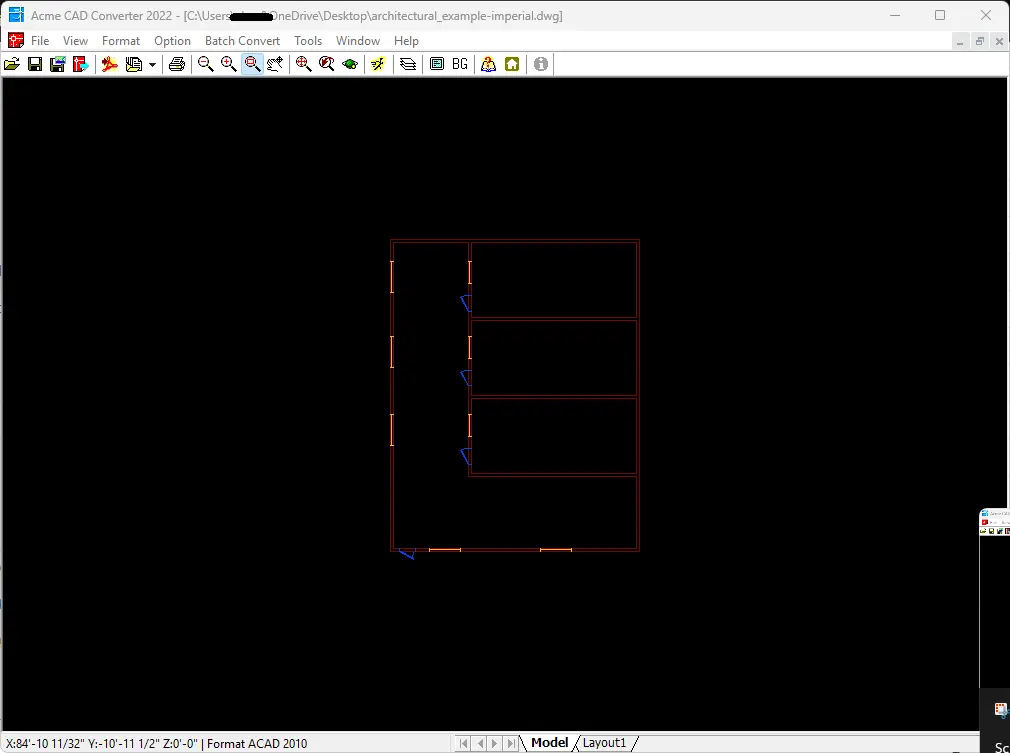Open the dropdown arrow beside batch convert
Viewport: 1010px width, 753px height.
pos(152,64)
